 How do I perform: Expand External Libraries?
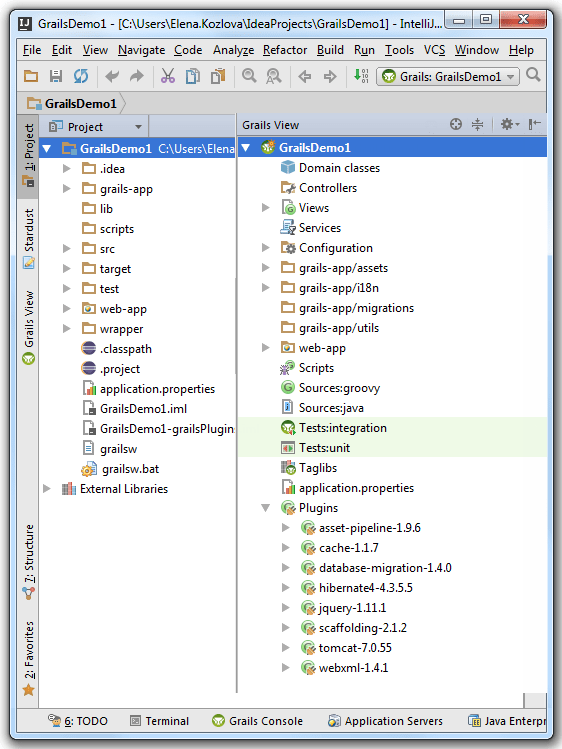click(47, 489)
